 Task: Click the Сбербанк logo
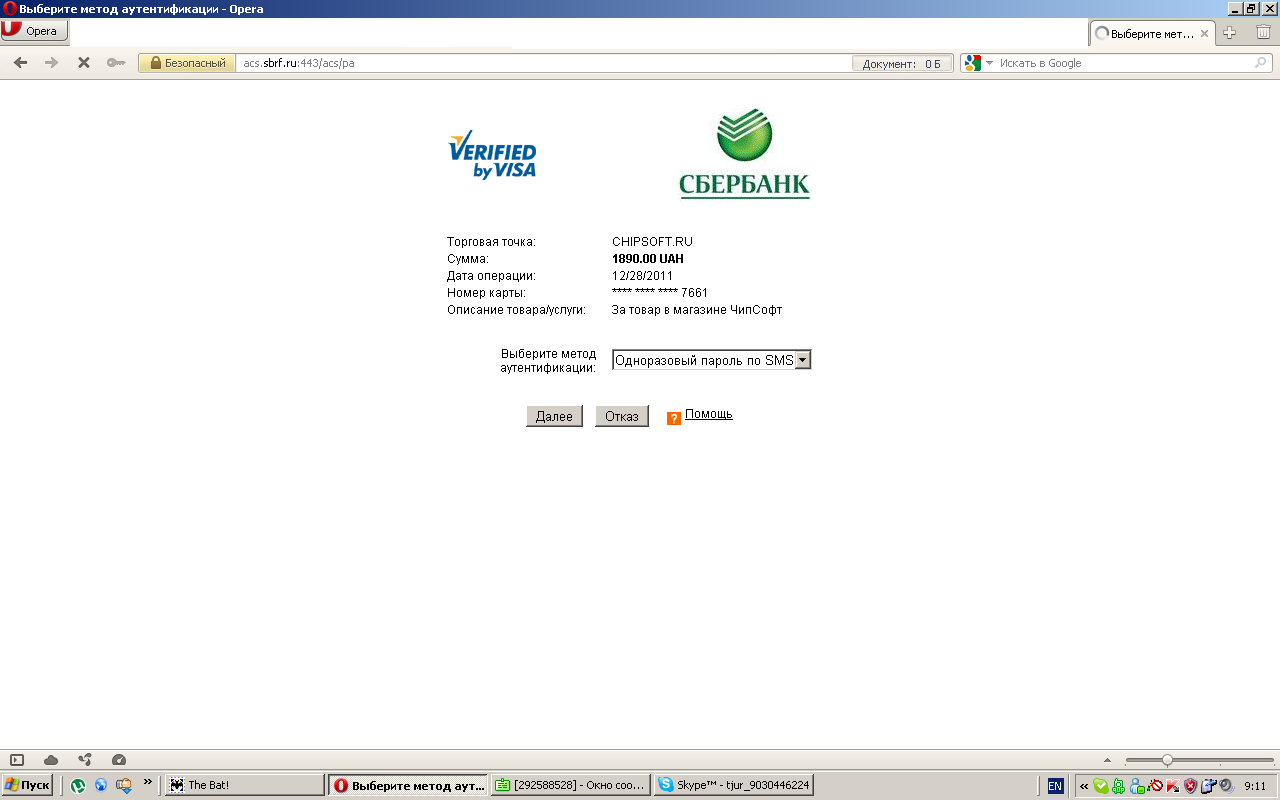click(x=744, y=154)
